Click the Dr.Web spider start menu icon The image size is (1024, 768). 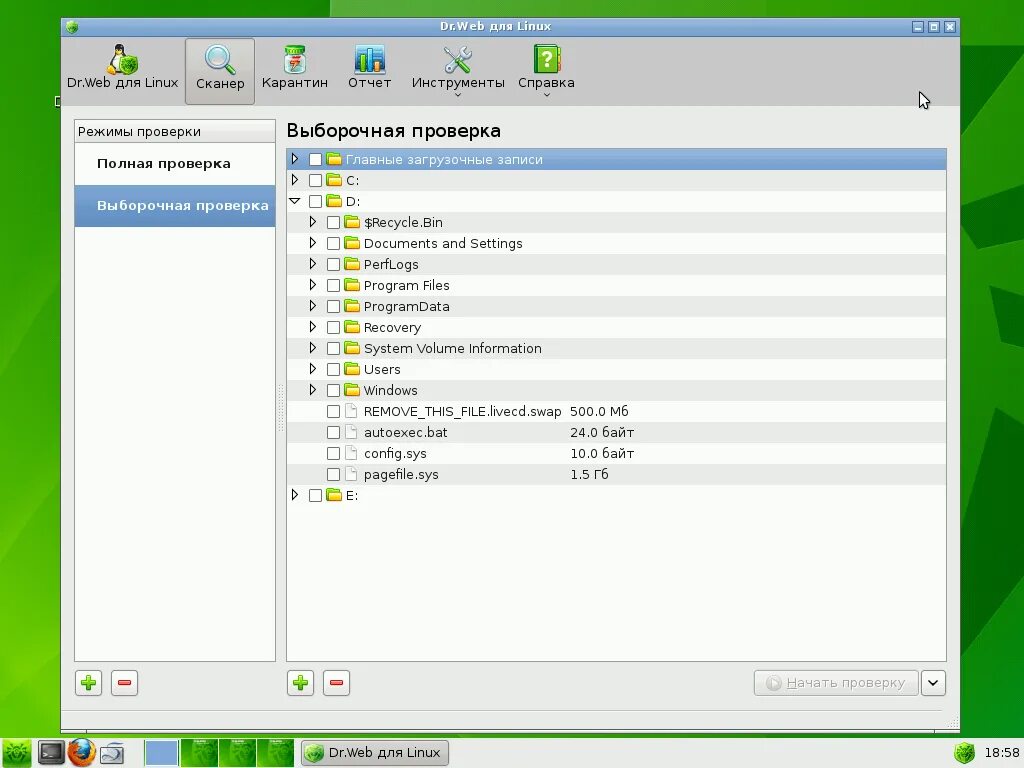[x=16, y=753]
